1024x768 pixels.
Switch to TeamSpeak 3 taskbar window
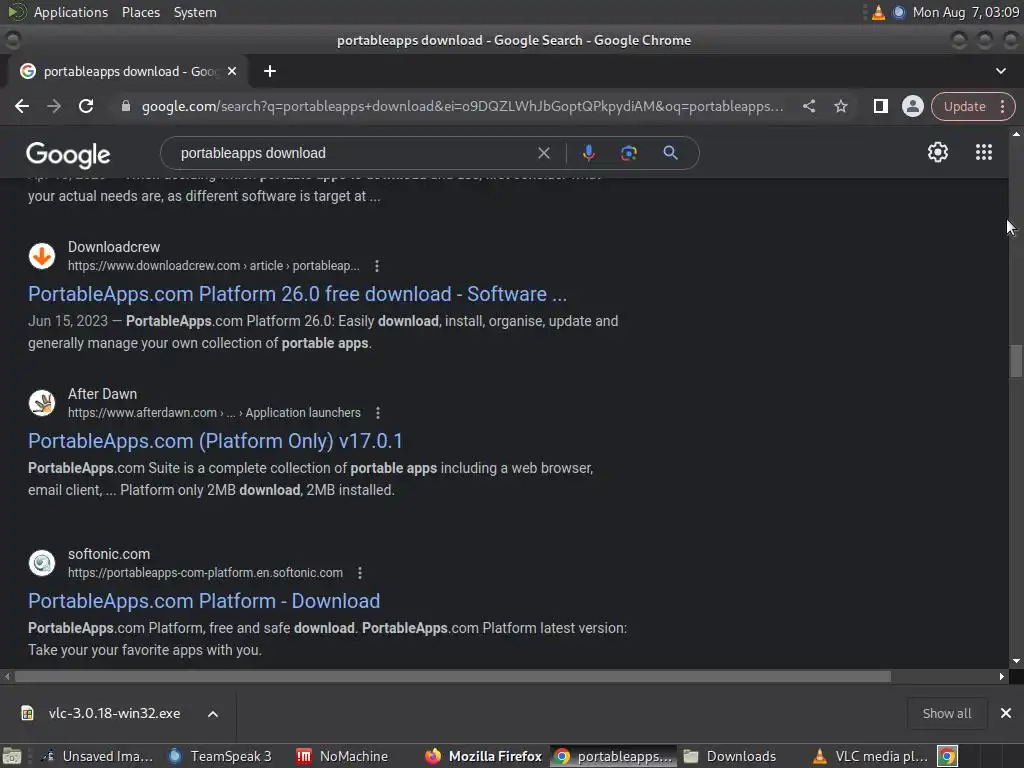pyautogui.click(x=219, y=756)
